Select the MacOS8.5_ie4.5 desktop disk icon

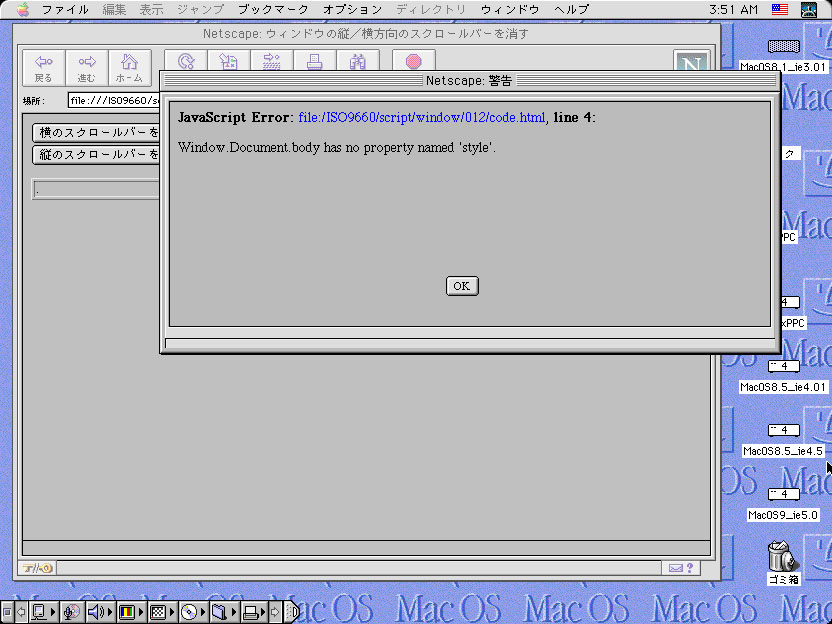coord(784,430)
